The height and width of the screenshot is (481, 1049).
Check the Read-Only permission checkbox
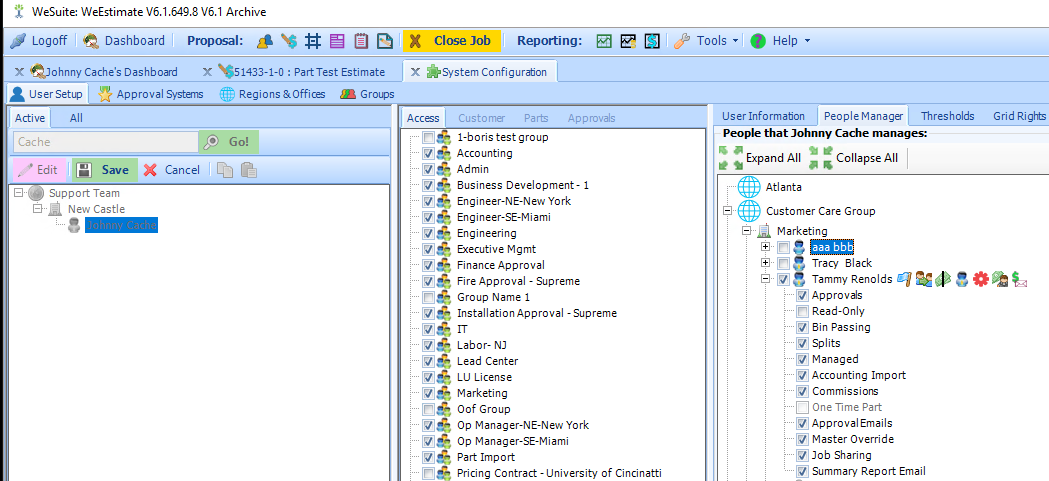tap(803, 311)
